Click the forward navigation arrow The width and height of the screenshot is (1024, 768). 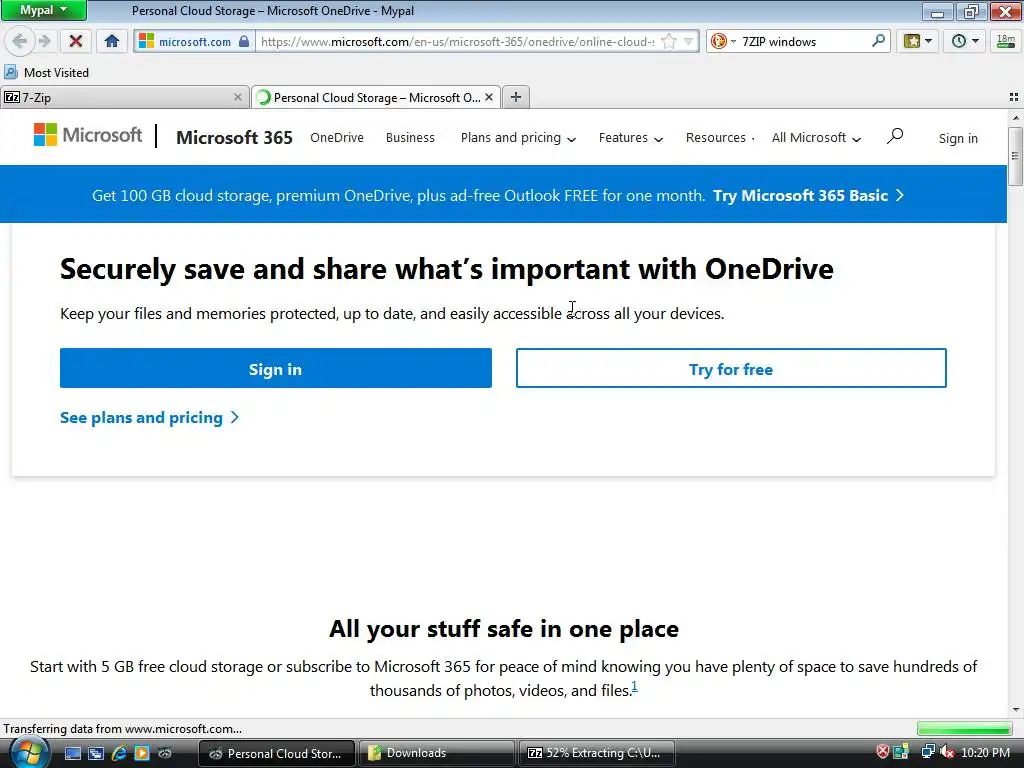(44, 41)
